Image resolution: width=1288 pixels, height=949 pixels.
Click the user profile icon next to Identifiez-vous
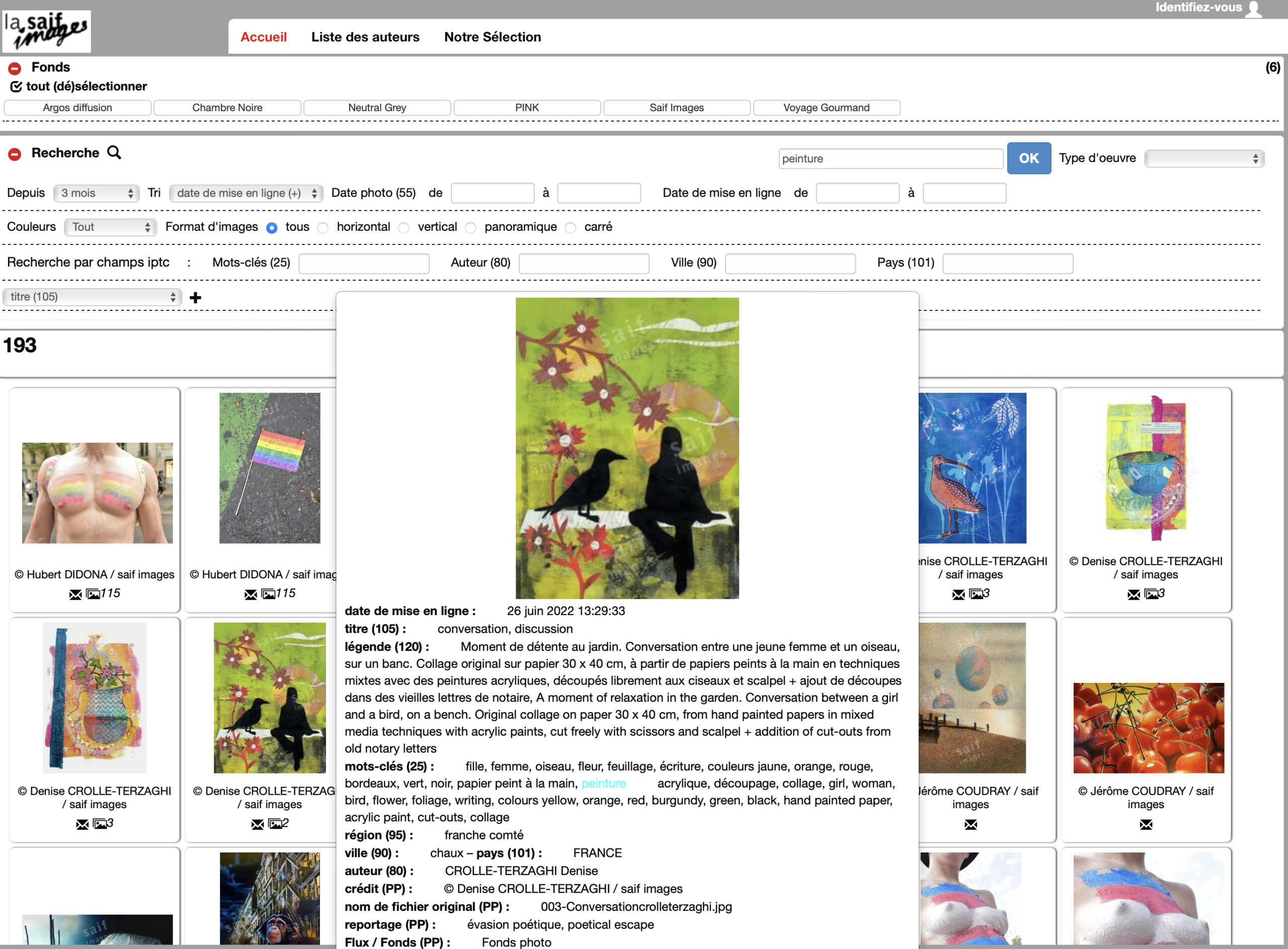pos(1253,9)
